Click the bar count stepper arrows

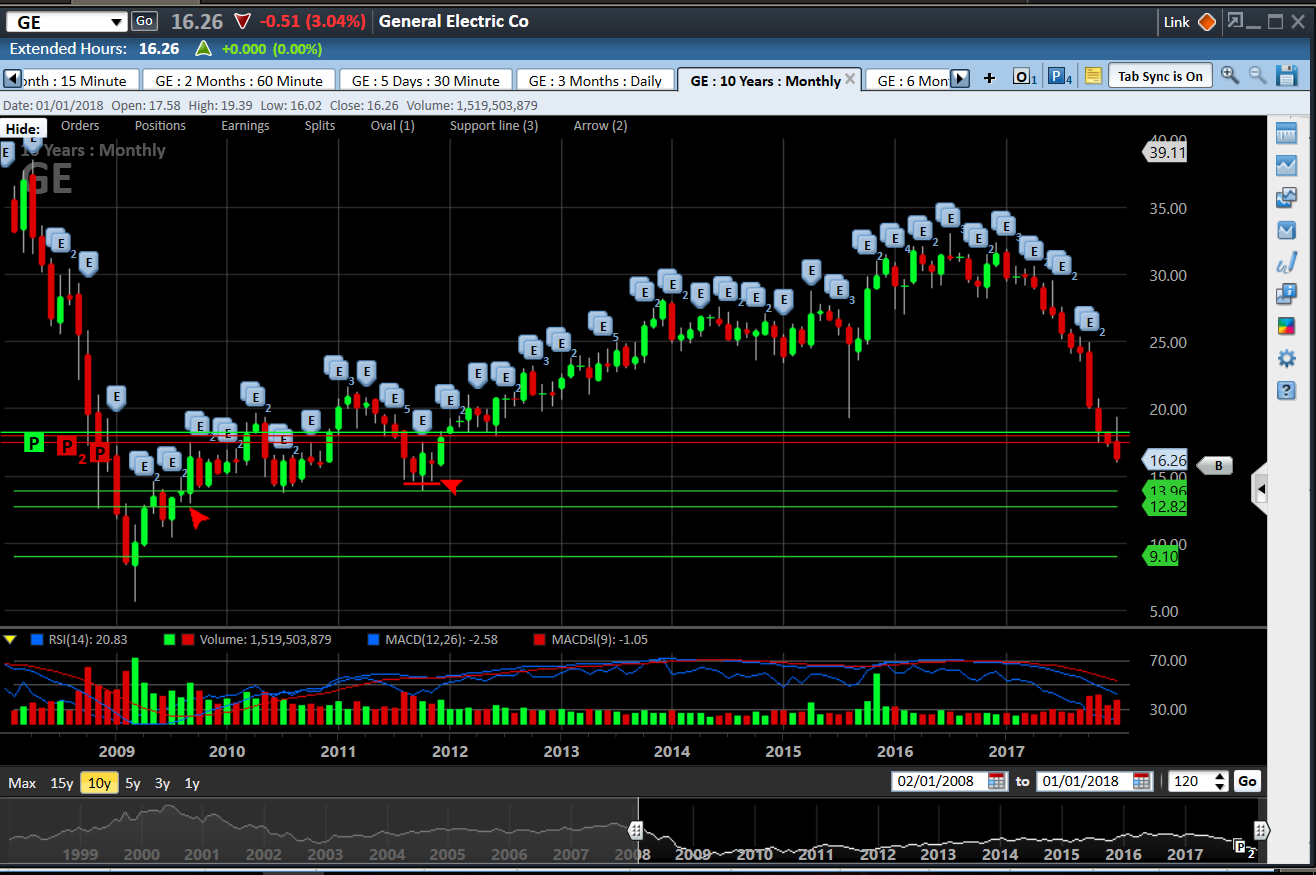tap(1220, 781)
